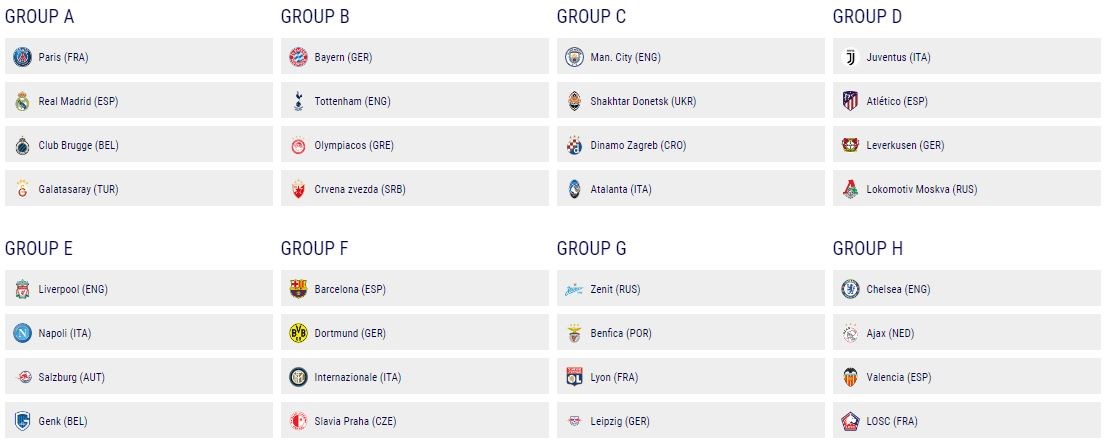Click the Liverpool crest icon
Viewport: 1104px width, 440px height.
coord(22,289)
